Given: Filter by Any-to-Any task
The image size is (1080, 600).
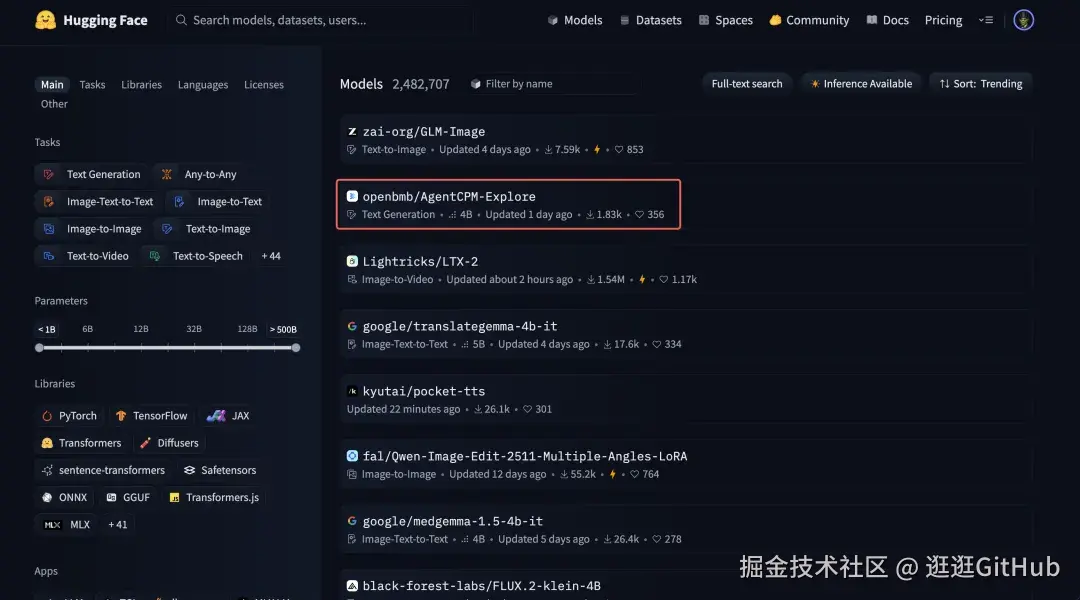Looking at the screenshot, I should click(199, 174).
